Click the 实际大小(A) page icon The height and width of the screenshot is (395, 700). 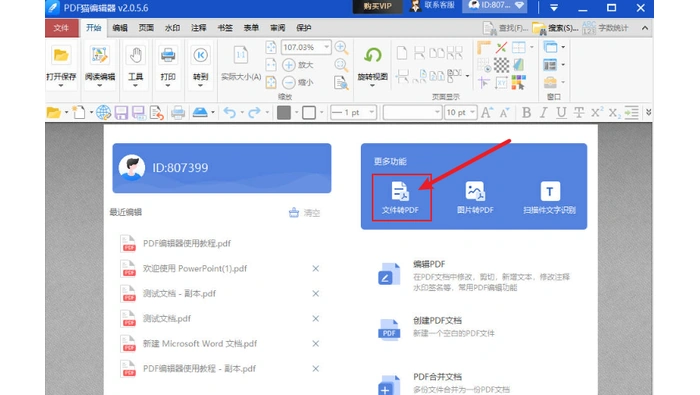point(241,55)
